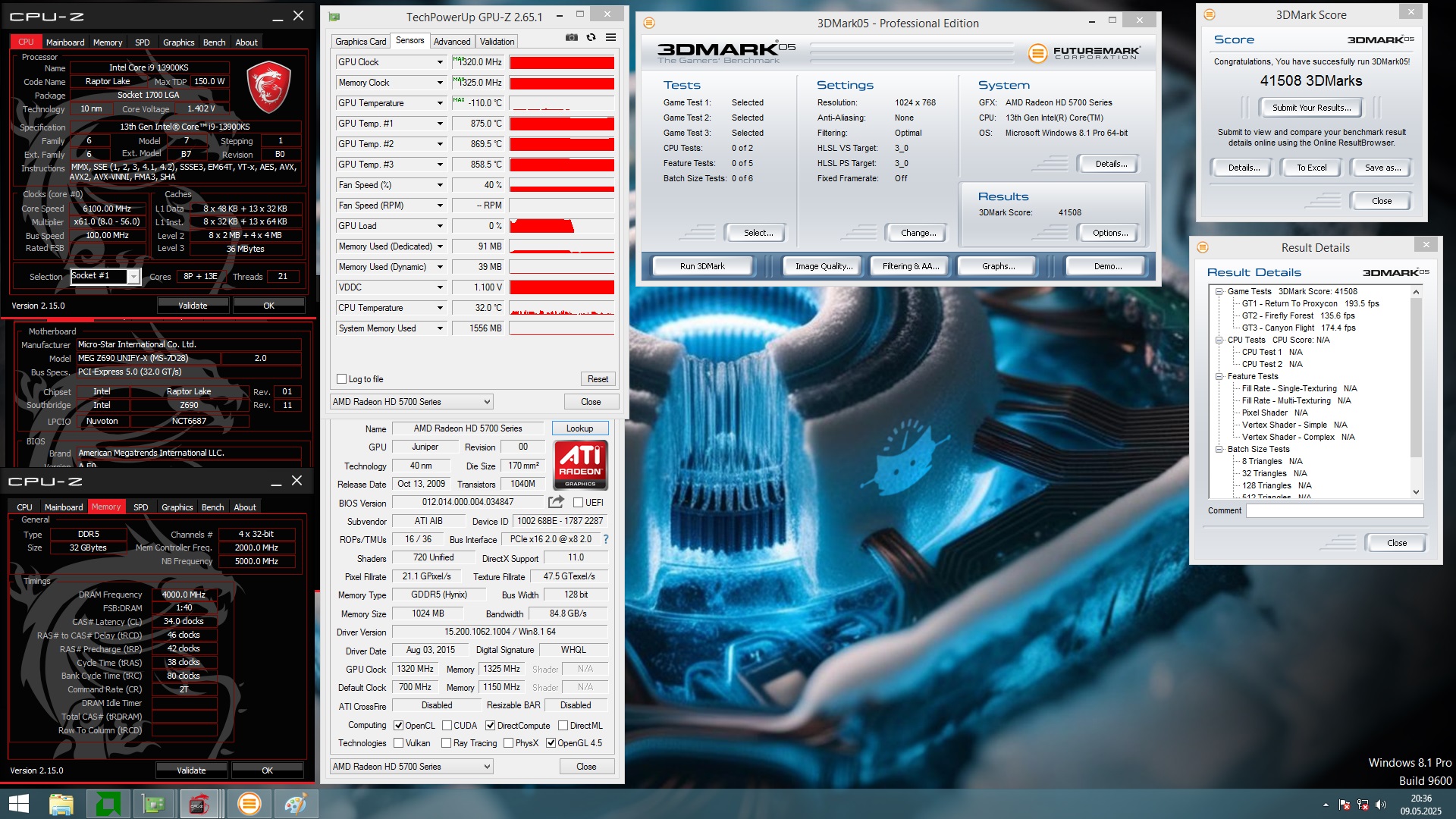1456x819 pixels.
Task: Click the volume icon in system tray
Action: 1381,805
